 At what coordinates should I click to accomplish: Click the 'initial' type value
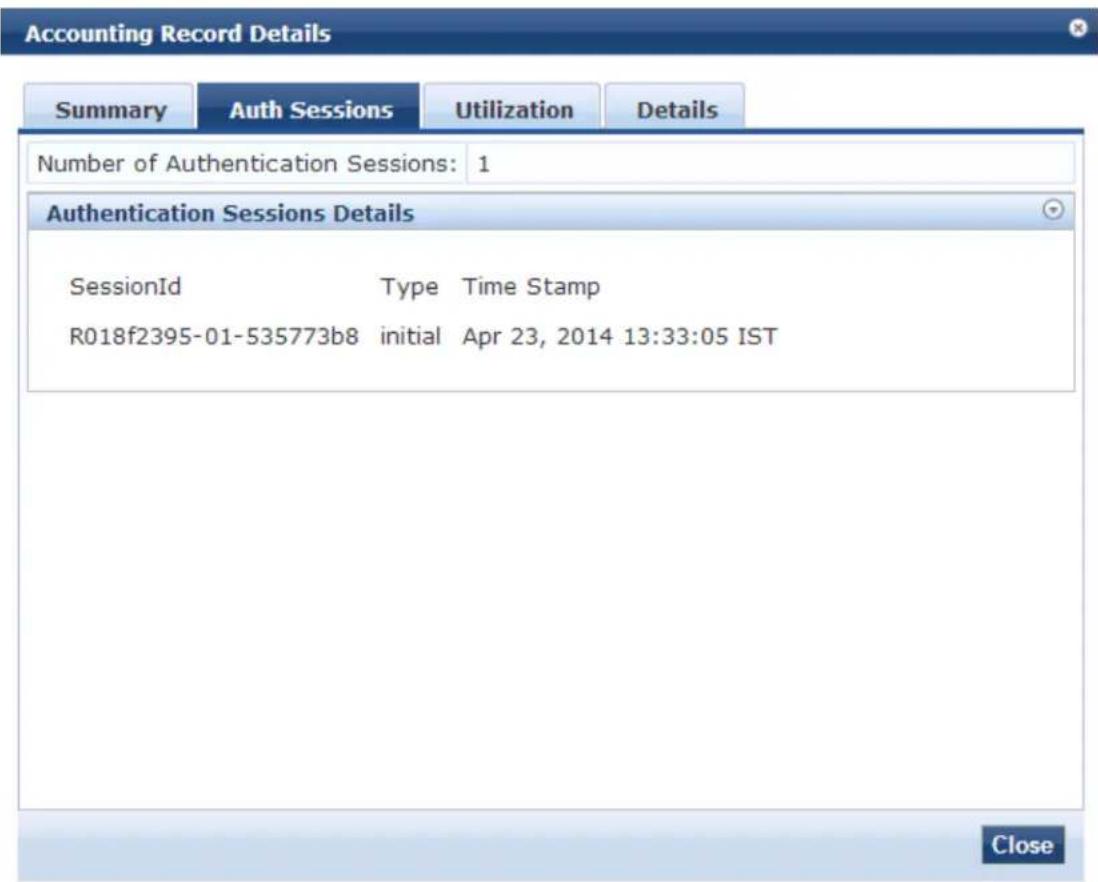click(410, 336)
